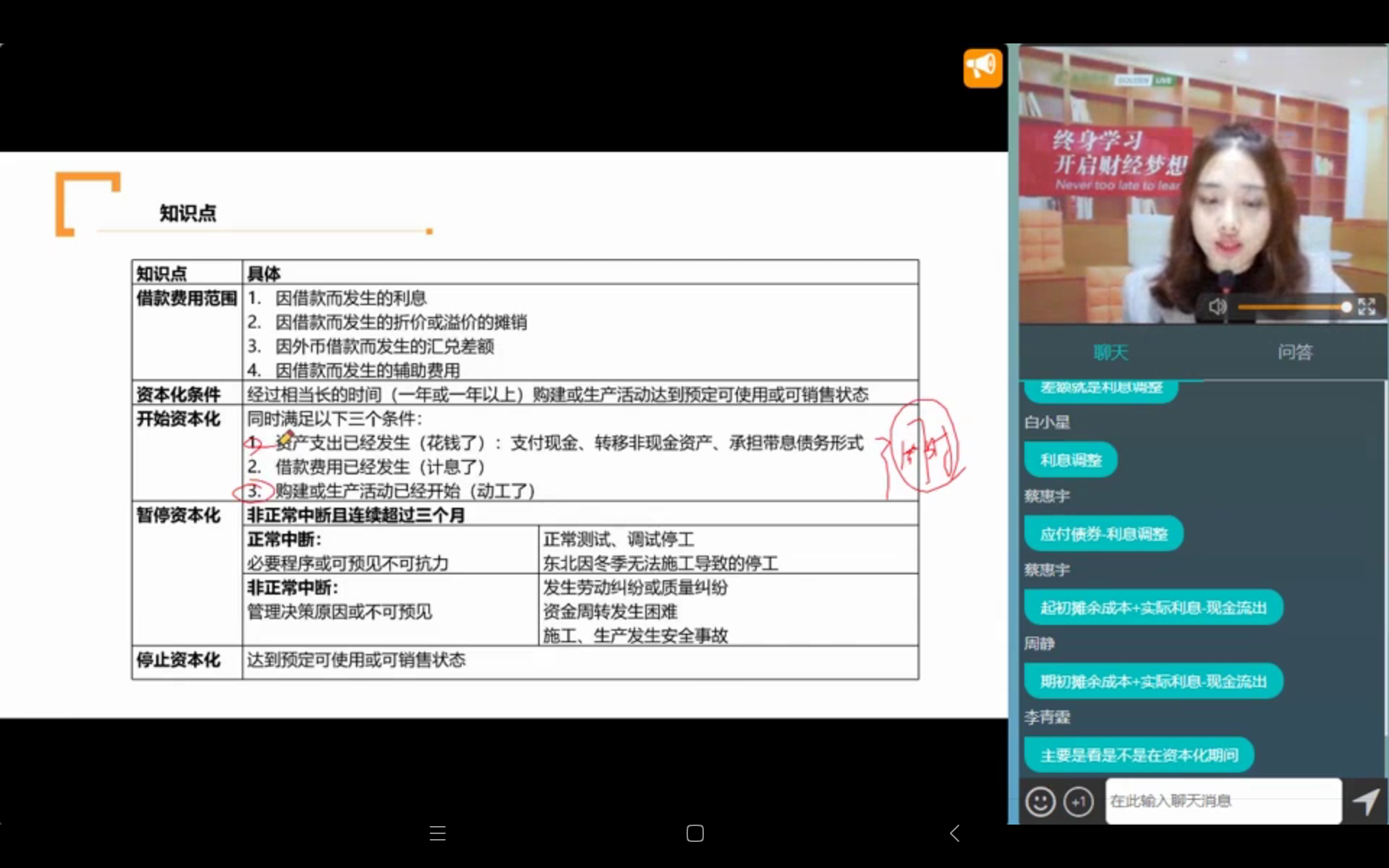The image size is (1389, 868).
Task: Click the orange megaphone announcement icon
Action: pos(982,68)
